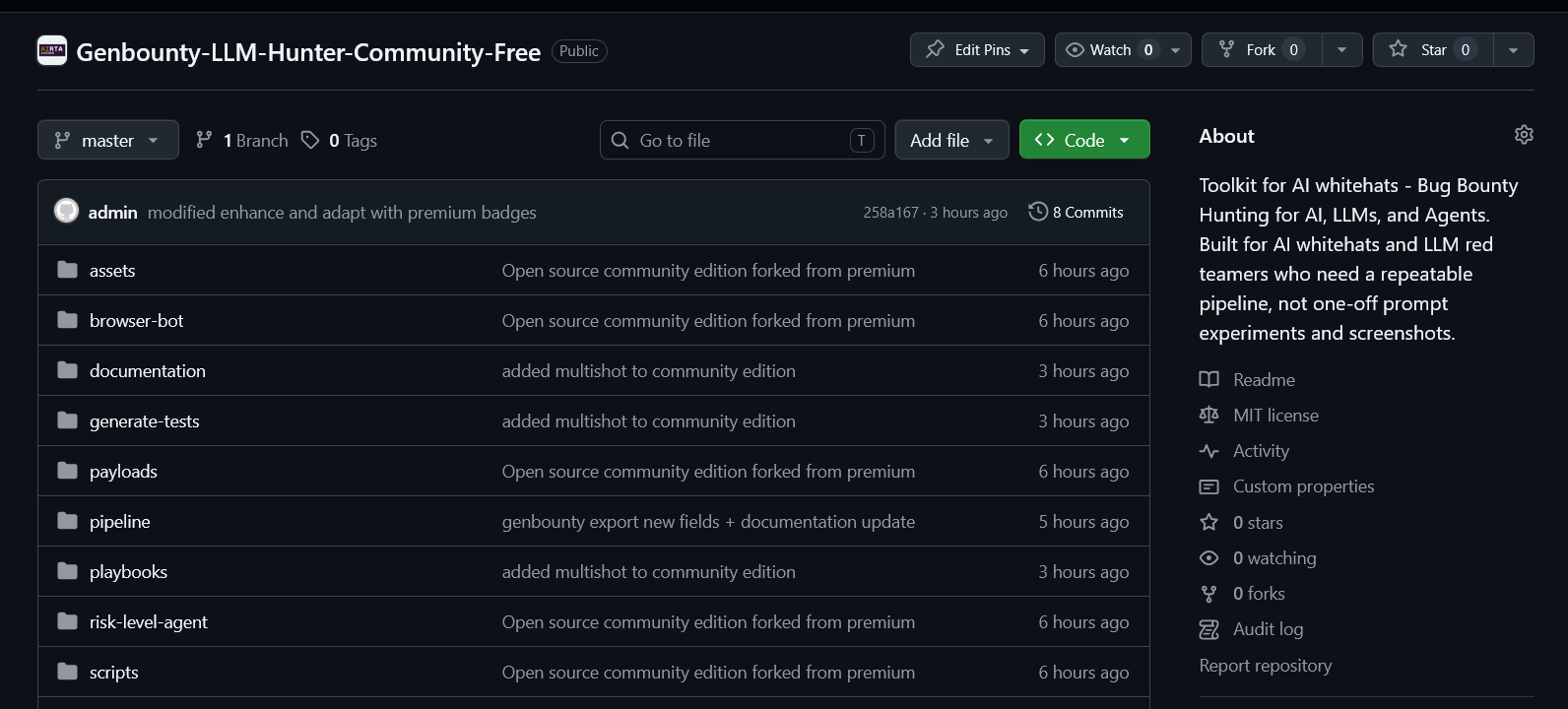Open the 0 watching link

point(1274,557)
